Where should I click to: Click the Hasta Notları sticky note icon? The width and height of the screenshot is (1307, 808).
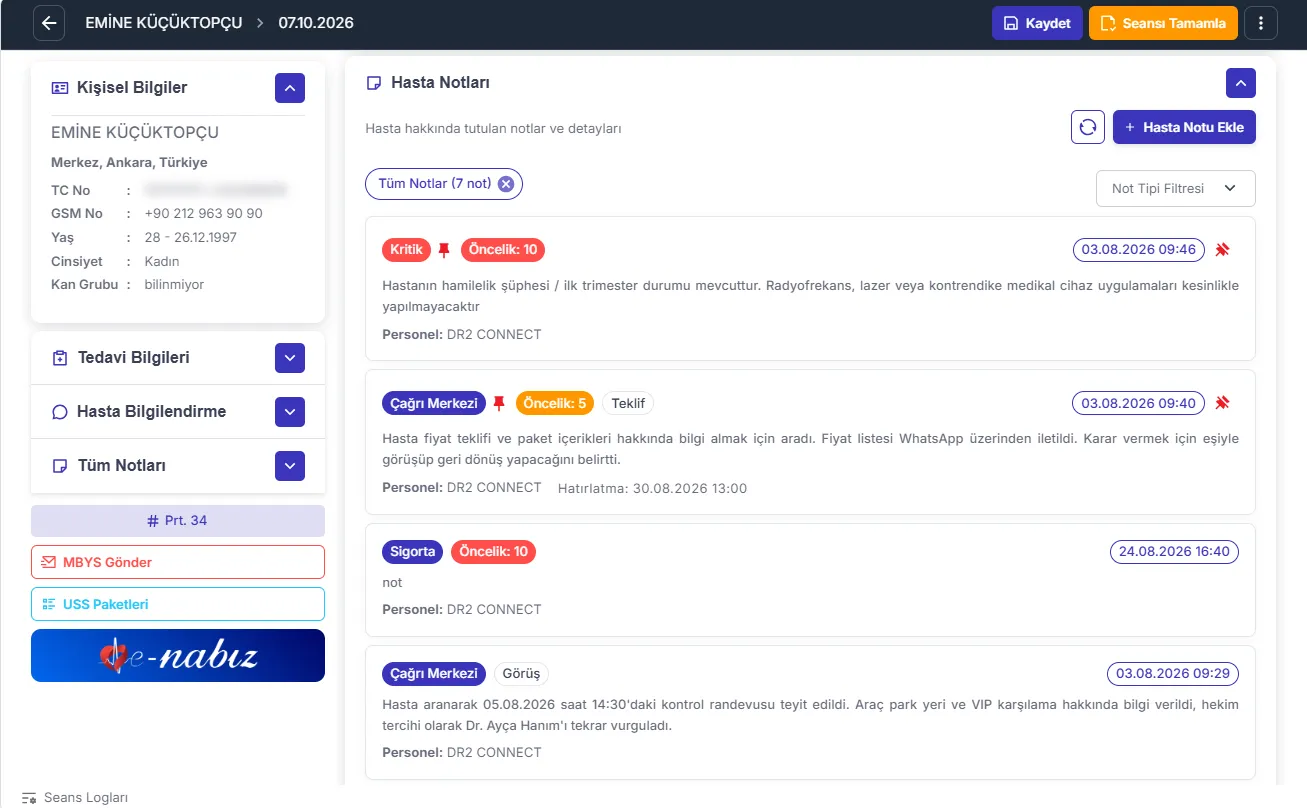point(374,83)
